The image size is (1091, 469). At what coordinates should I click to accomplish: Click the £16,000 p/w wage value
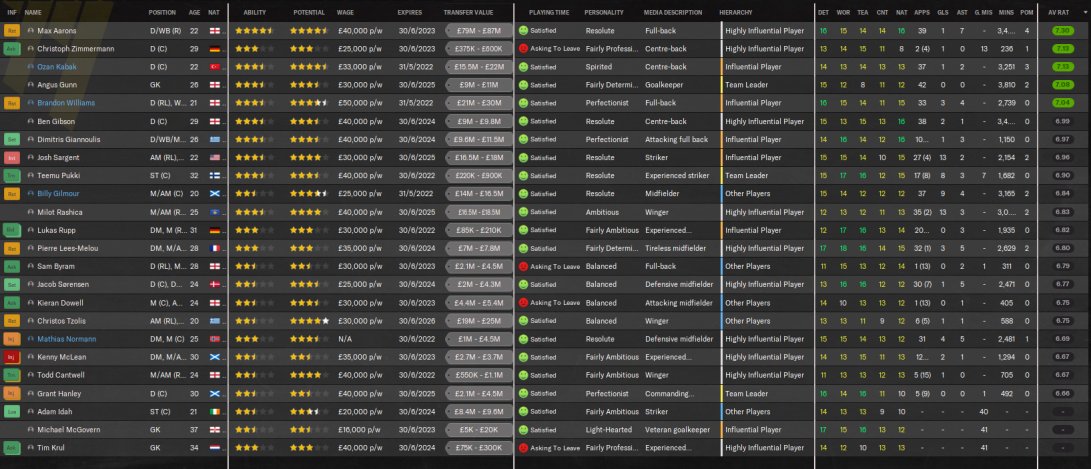coord(359,429)
